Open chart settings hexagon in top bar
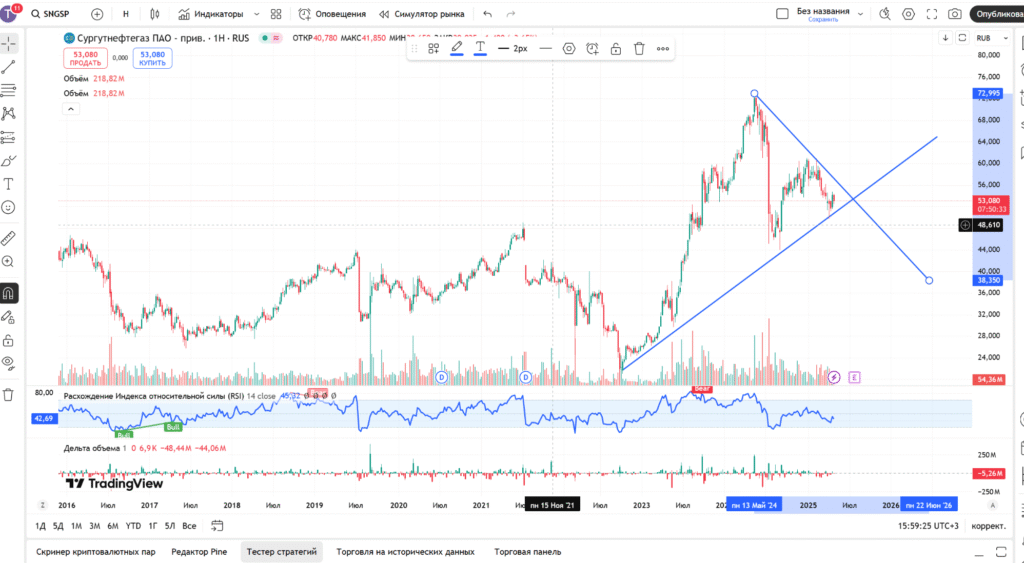Image resolution: width=1024 pixels, height=563 pixels. pyautogui.click(x=908, y=14)
